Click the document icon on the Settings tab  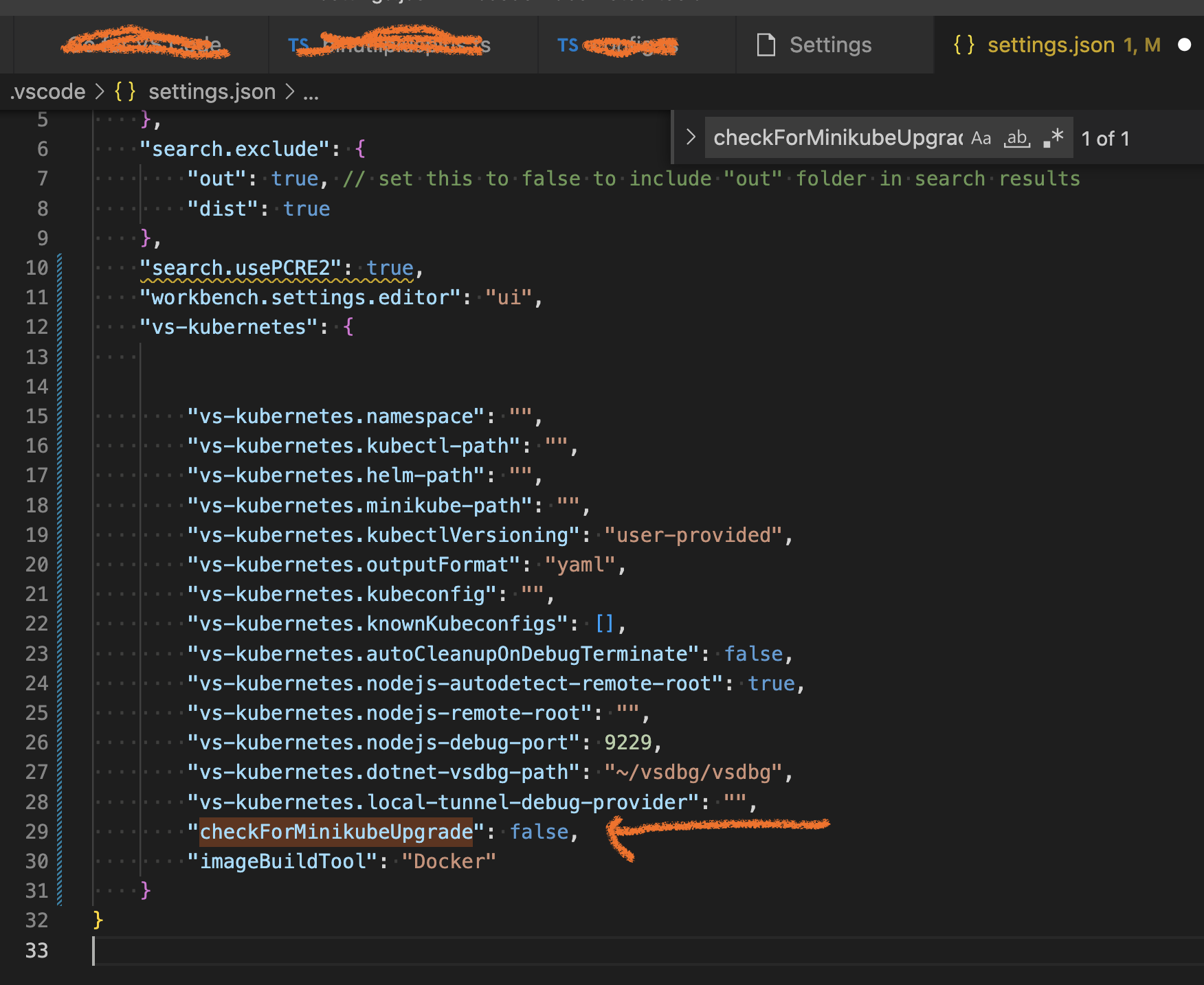(x=765, y=45)
